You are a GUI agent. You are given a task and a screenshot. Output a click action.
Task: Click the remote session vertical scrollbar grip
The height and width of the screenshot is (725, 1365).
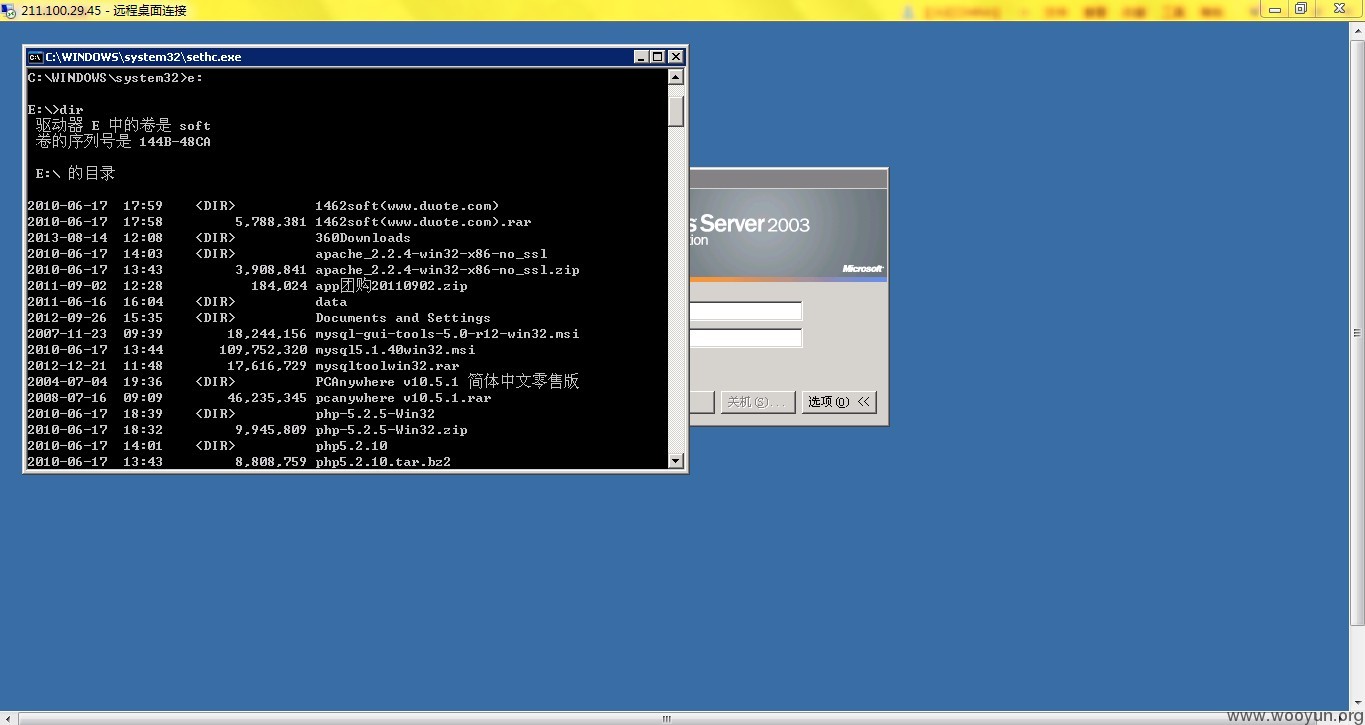click(x=1357, y=333)
